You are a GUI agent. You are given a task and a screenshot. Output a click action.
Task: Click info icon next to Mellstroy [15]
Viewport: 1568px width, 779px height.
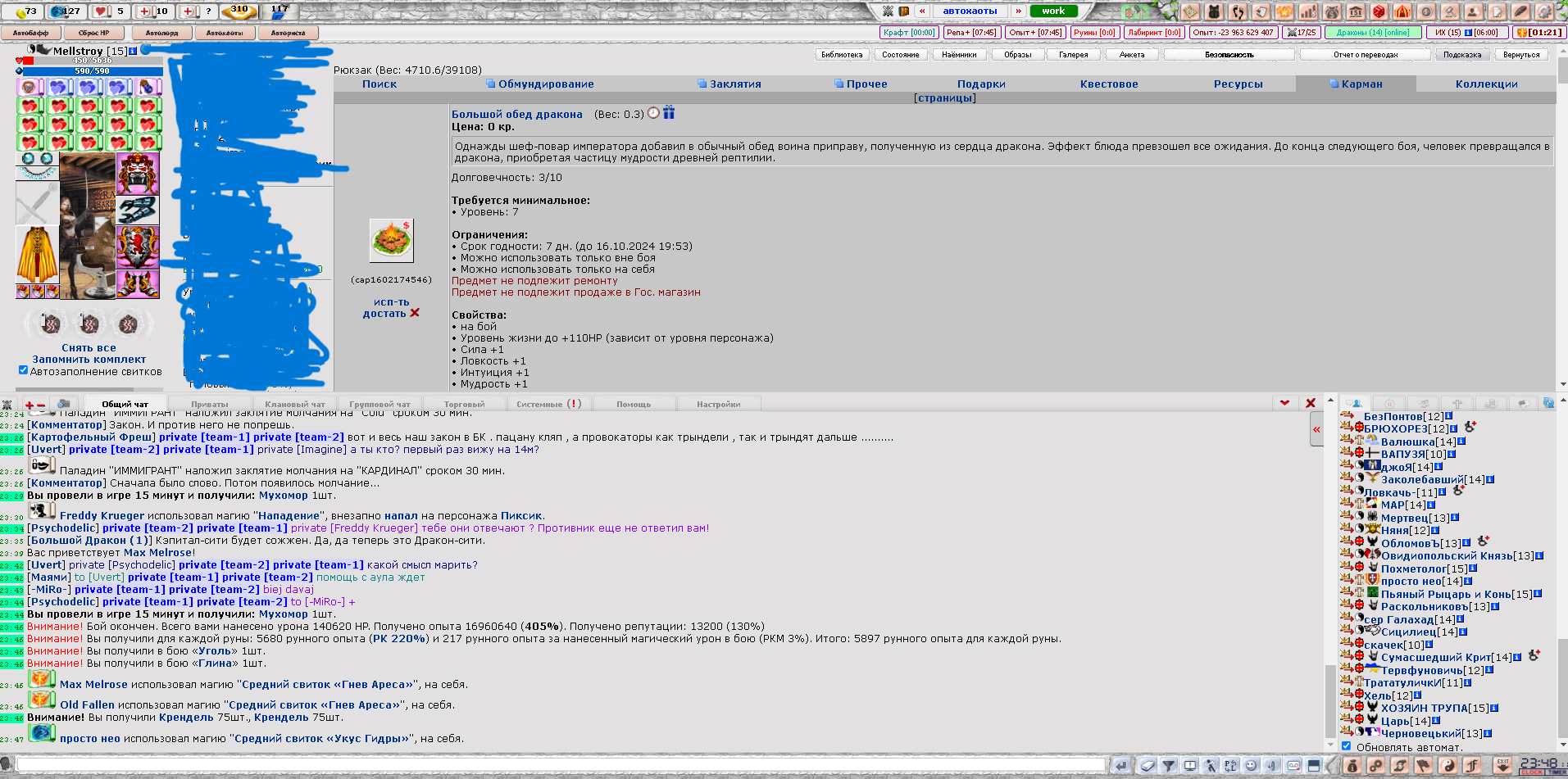(x=134, y=51)
